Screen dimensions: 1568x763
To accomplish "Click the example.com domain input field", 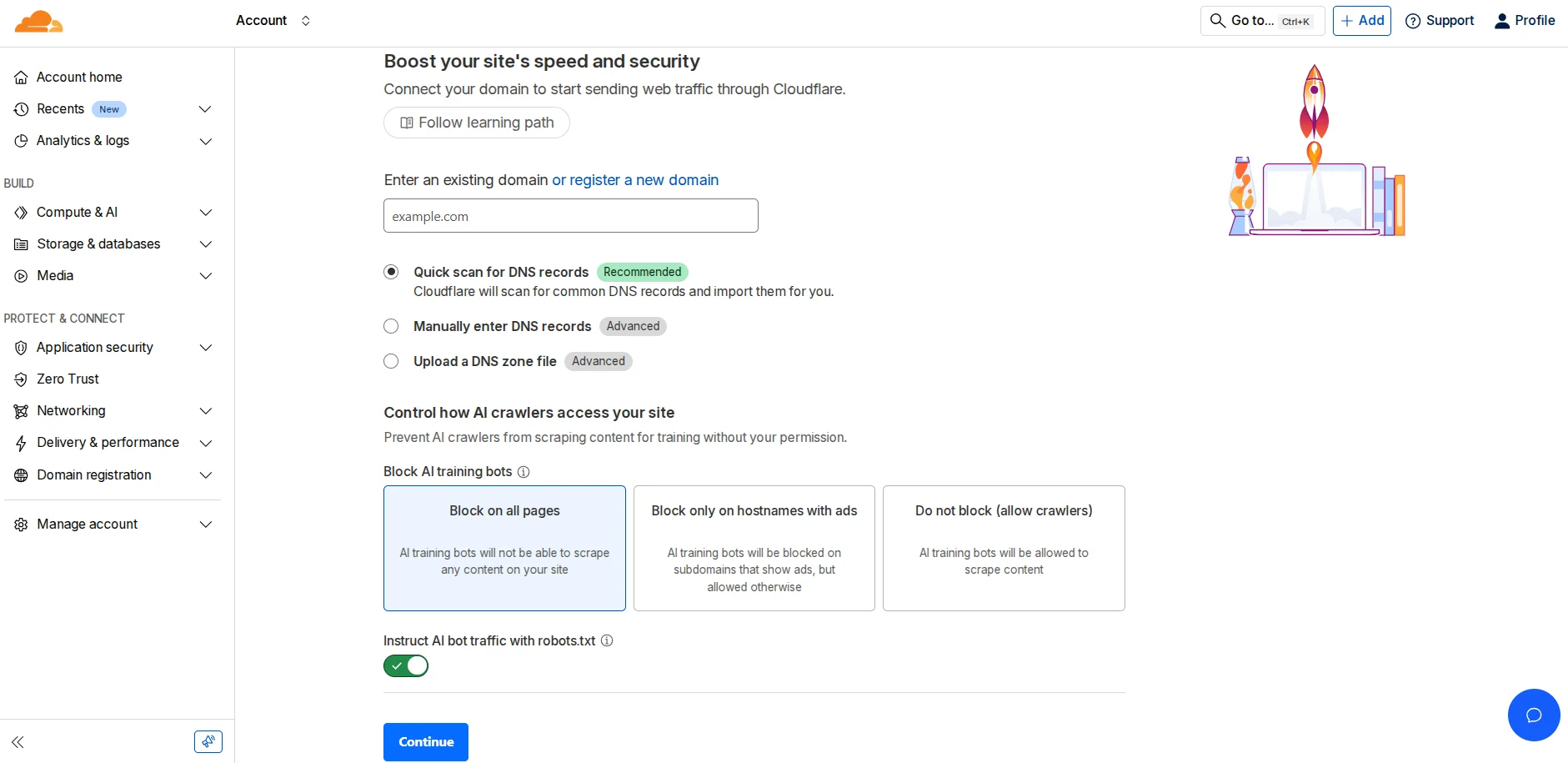I will pyautogui.click(x=570, y=215).
